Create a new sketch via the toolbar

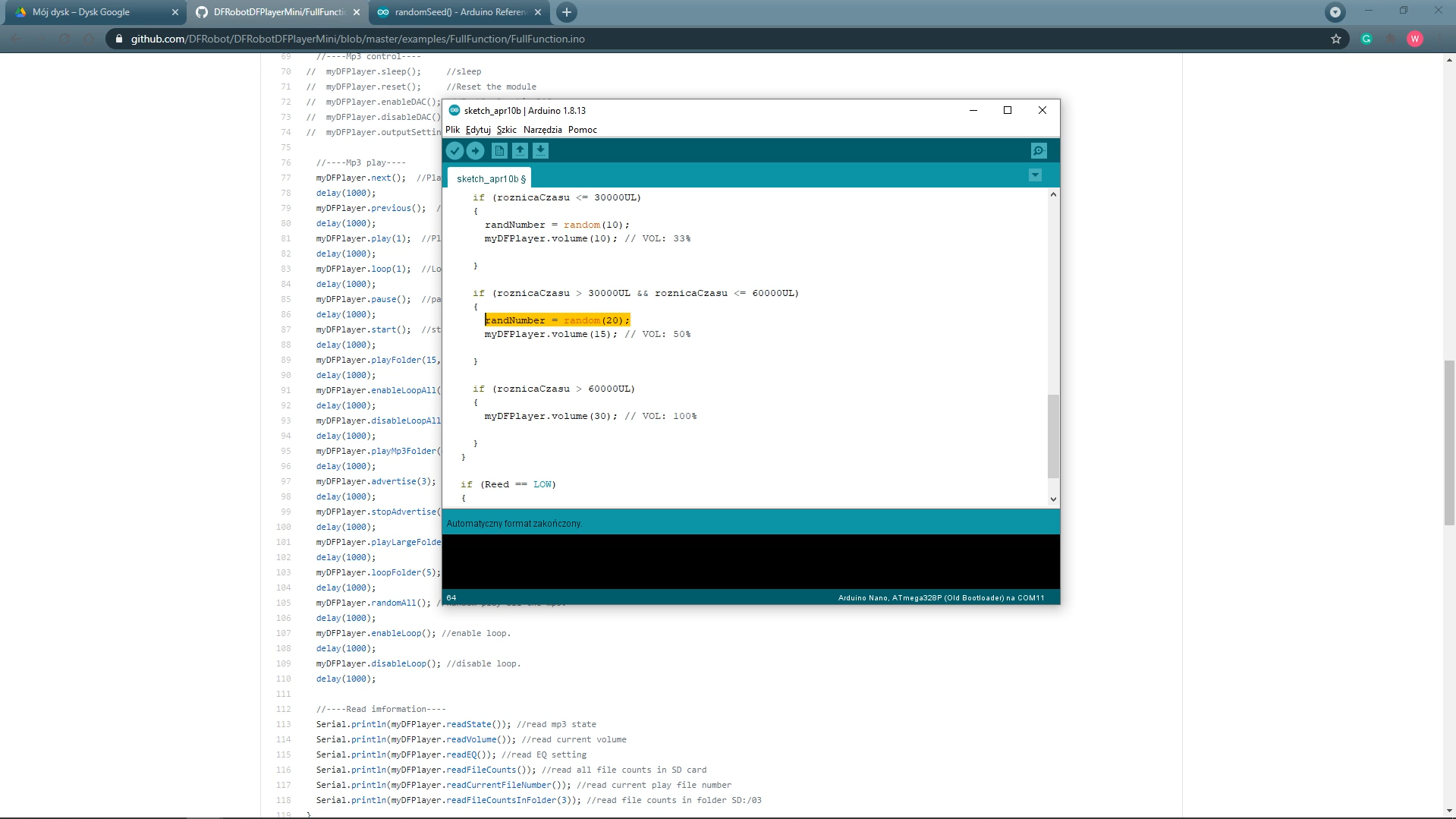point(499,150)
